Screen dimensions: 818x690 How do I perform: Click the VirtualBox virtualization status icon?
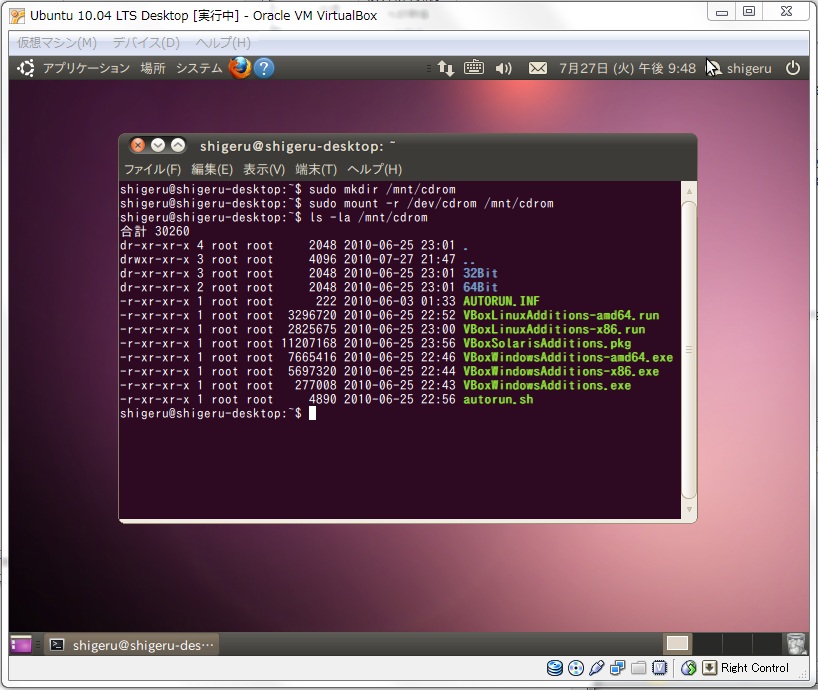[660, 668]
